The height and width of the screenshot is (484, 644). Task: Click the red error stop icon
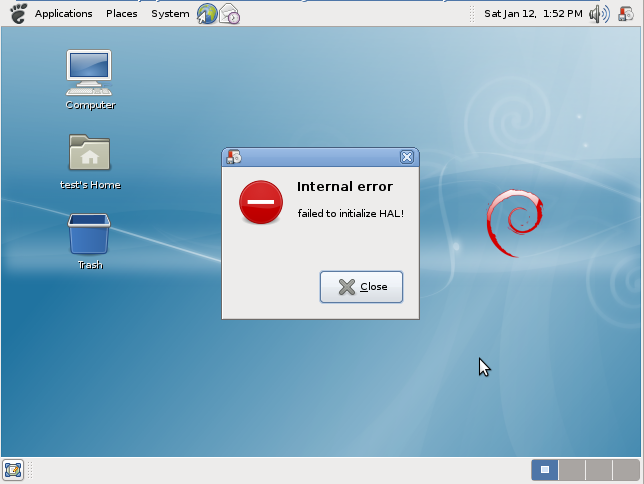(261, 202)
